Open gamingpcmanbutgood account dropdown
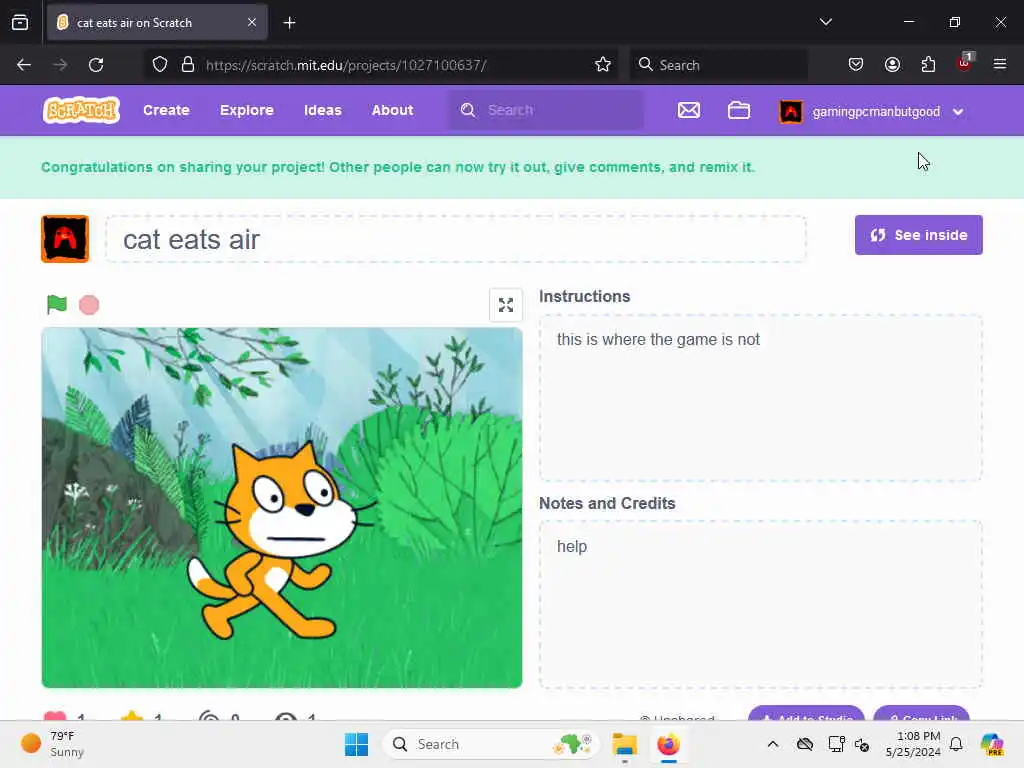This screenshot has height=768, width=1024. 872,111
